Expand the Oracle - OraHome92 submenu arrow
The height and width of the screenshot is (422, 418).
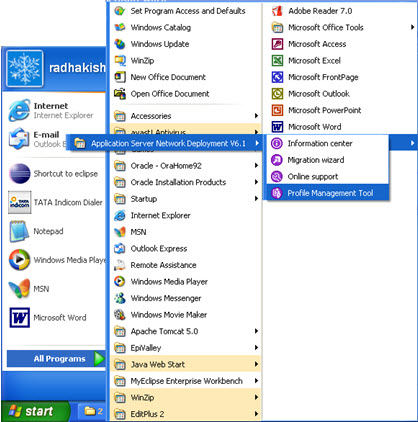coord(256,165)
